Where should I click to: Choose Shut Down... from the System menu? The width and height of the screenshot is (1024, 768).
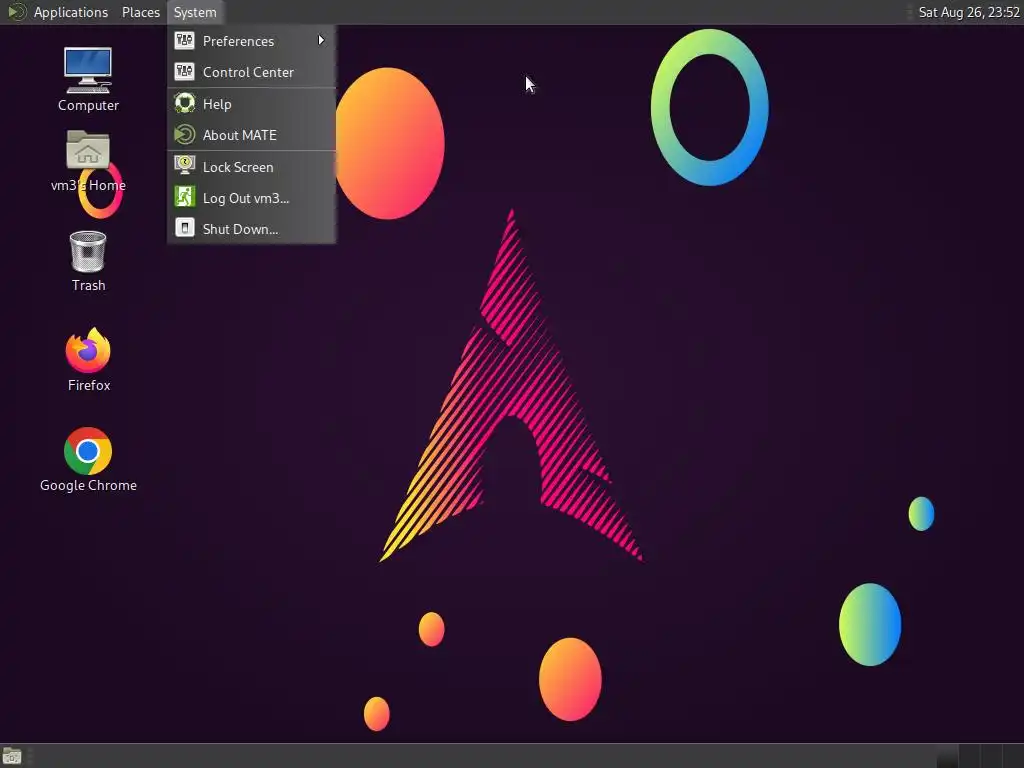[251, 229]
